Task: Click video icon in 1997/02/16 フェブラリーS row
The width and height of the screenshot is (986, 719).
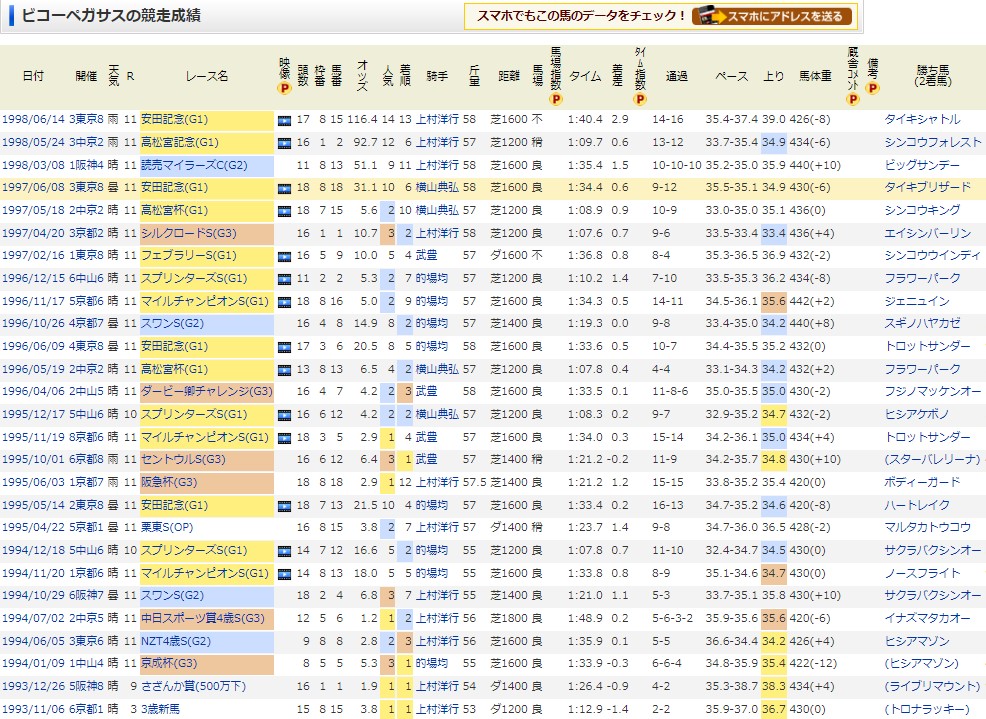Action: [284, 256]
